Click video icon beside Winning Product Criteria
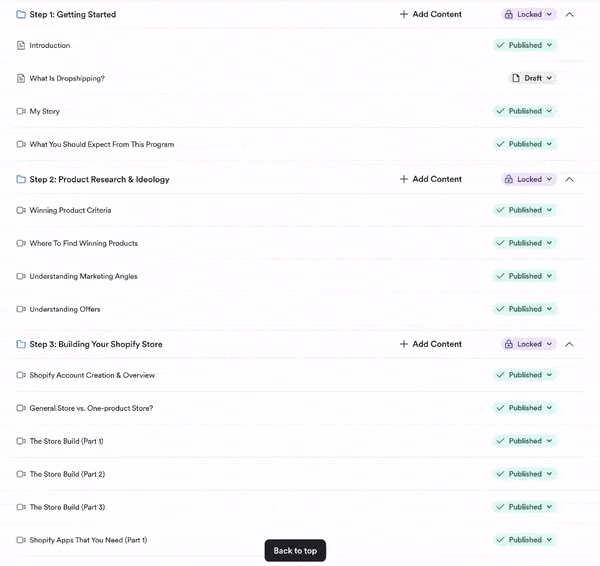Image resolution: width=600 pixels, height=566 pixels. click(21, 211)
